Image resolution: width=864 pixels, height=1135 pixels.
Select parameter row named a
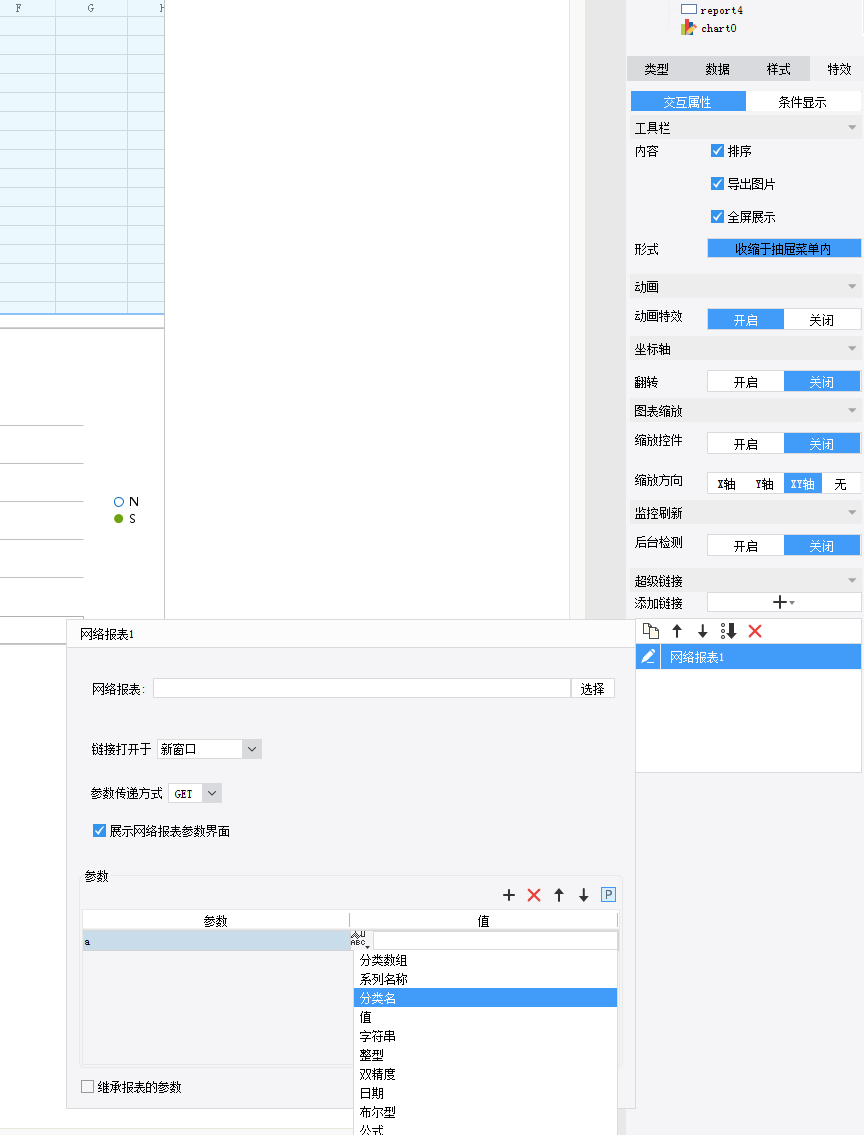[x=216, y=940]
